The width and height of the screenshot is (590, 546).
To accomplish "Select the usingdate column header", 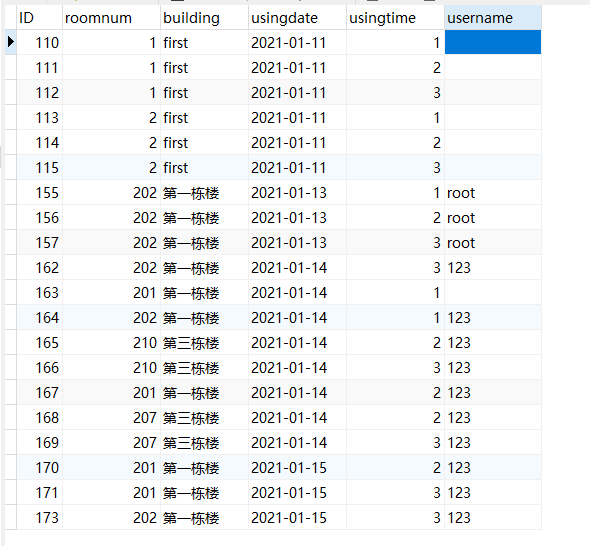I will tap(297, 18).
